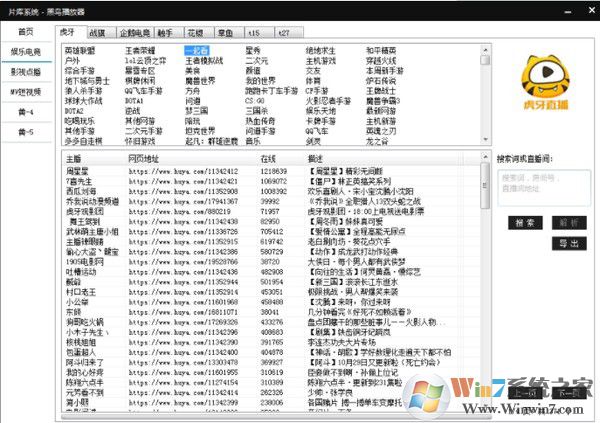
Task: Click the URL ending in 880219
Action: click(179, 211)
